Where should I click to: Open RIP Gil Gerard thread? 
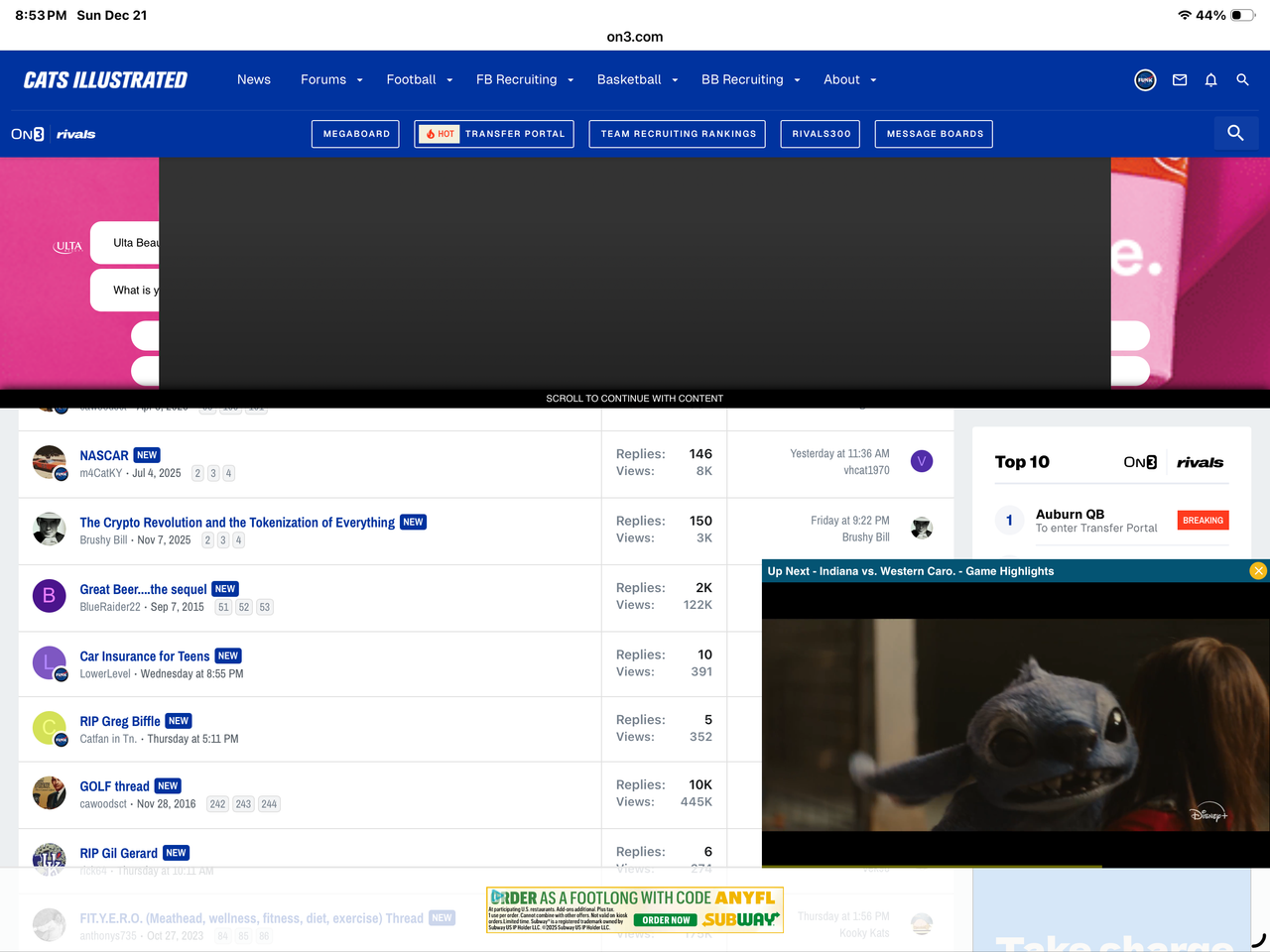[x=118, y=853]
